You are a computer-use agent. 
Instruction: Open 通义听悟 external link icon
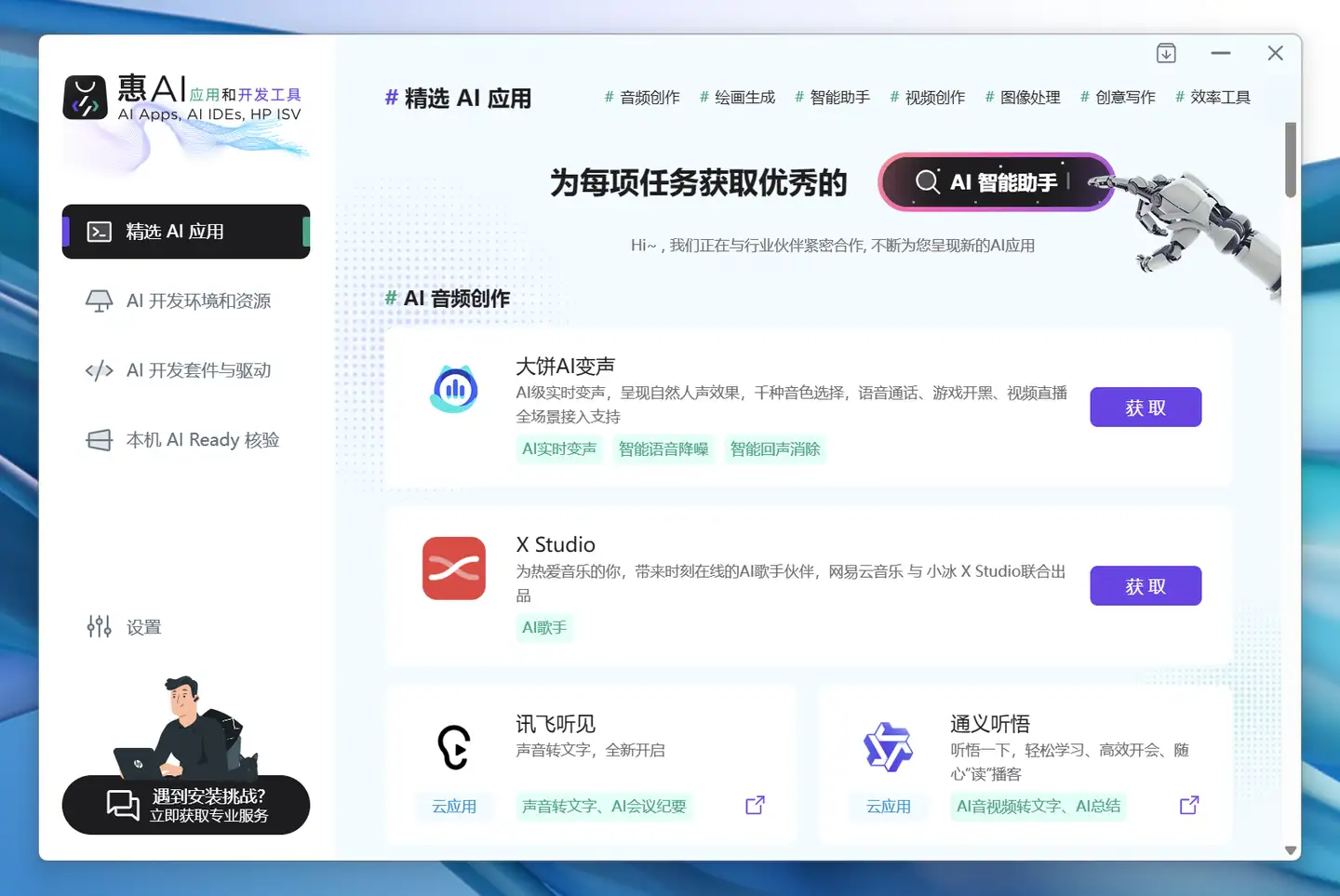(x=1189, y=805)
